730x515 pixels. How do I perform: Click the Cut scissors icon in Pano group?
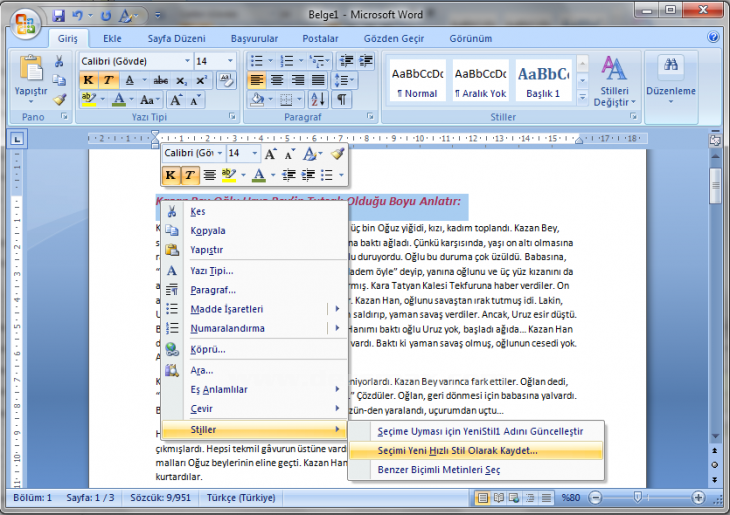[x=59, y=61]
